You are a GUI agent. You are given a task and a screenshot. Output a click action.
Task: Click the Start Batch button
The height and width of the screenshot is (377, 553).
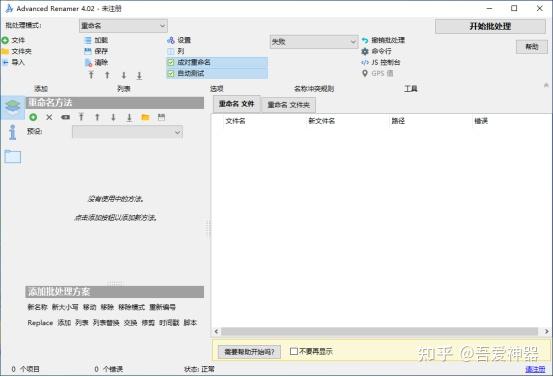click(490, 26)
